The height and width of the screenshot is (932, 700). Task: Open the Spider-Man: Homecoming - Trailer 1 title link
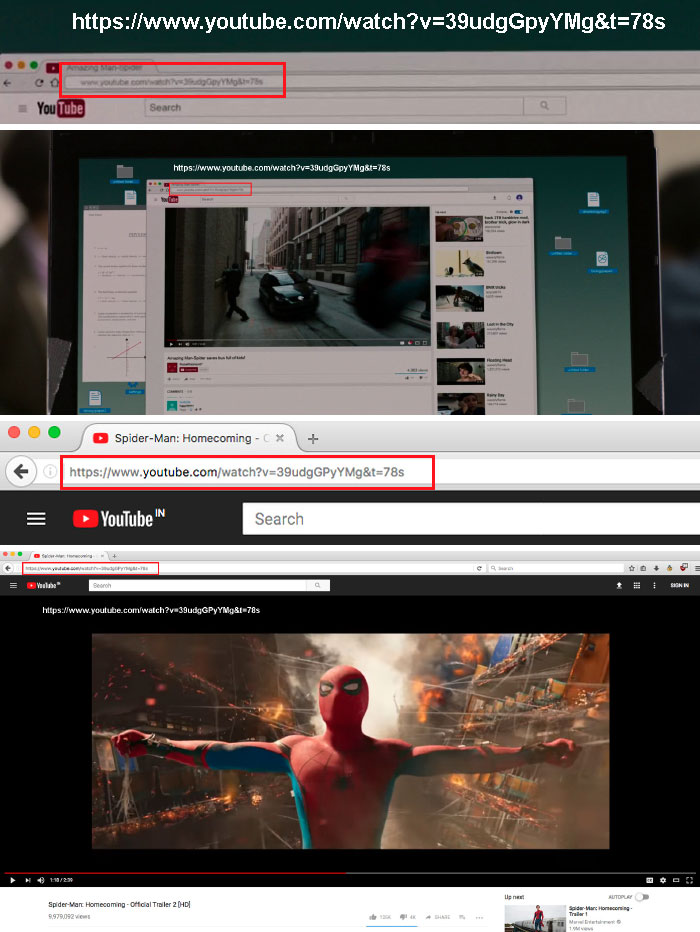click(x=600, y=911)
